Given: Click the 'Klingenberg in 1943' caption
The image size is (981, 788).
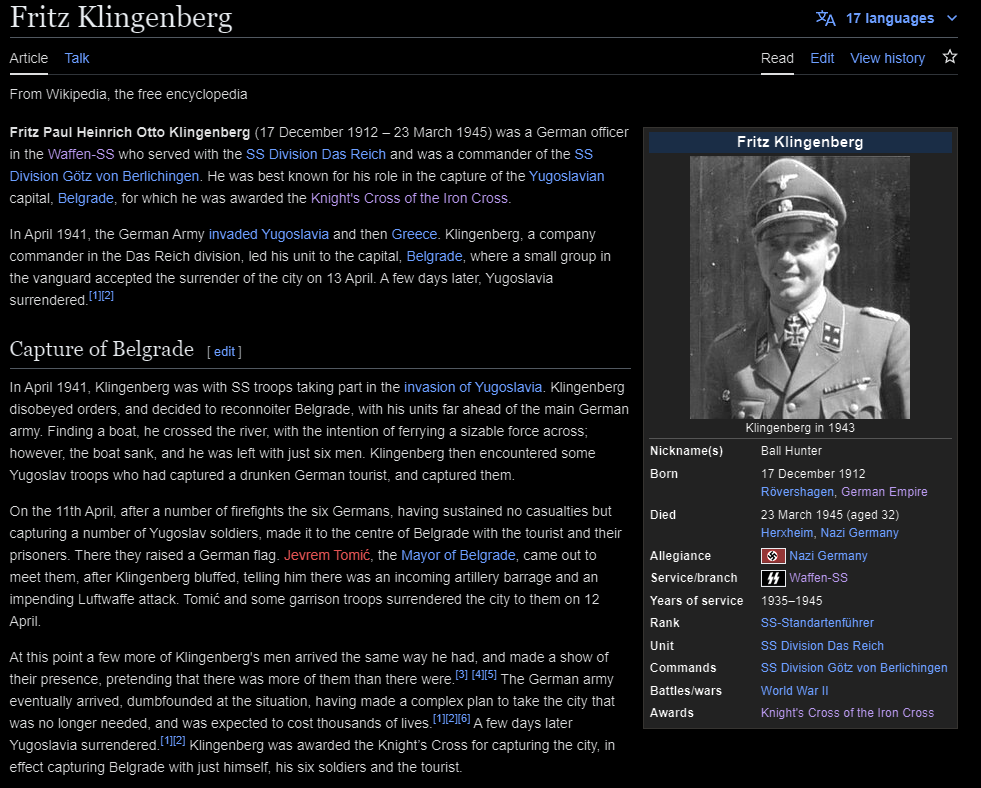Looking at the screenshot, I should point(800,428).
